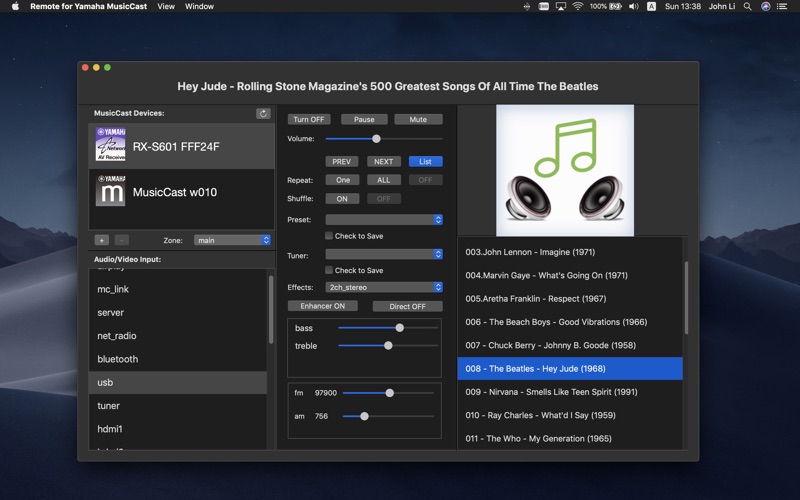Turn Shuffle ON
Image resolution: width=800 pixels, height=500 pixels.
(342, 199)
